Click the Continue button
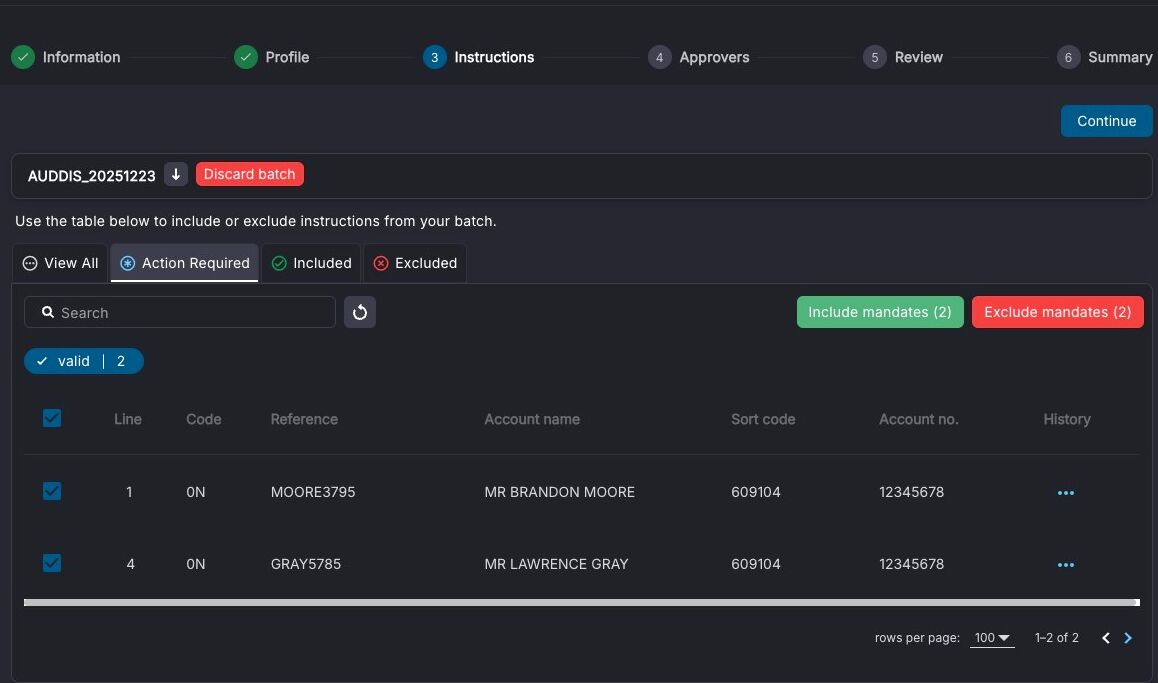Screen dimensions: 1158x683 pyautogui.click(x=1106, y=121)
